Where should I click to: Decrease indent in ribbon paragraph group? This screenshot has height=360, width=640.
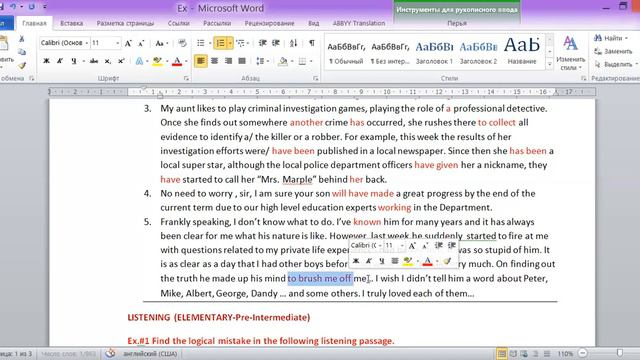(x=262, y=43)
